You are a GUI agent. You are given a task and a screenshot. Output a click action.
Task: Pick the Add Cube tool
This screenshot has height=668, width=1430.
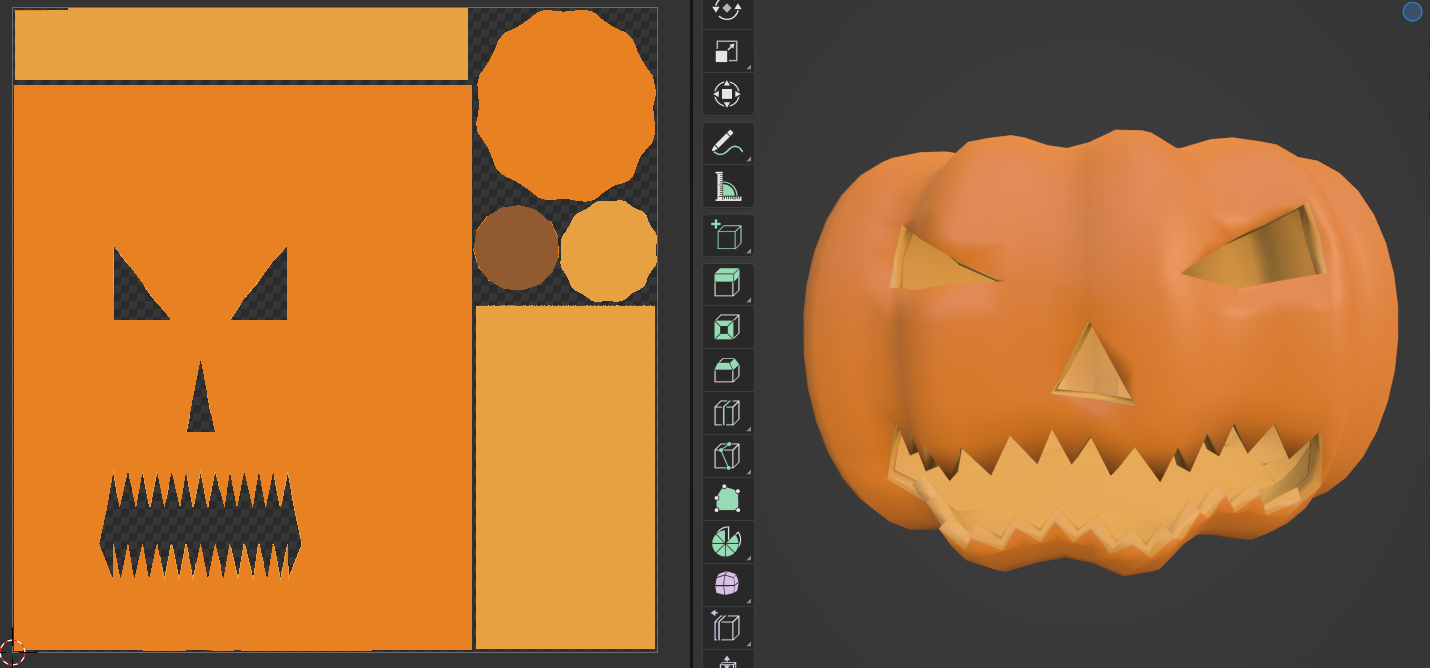click(x=727, y=236)
